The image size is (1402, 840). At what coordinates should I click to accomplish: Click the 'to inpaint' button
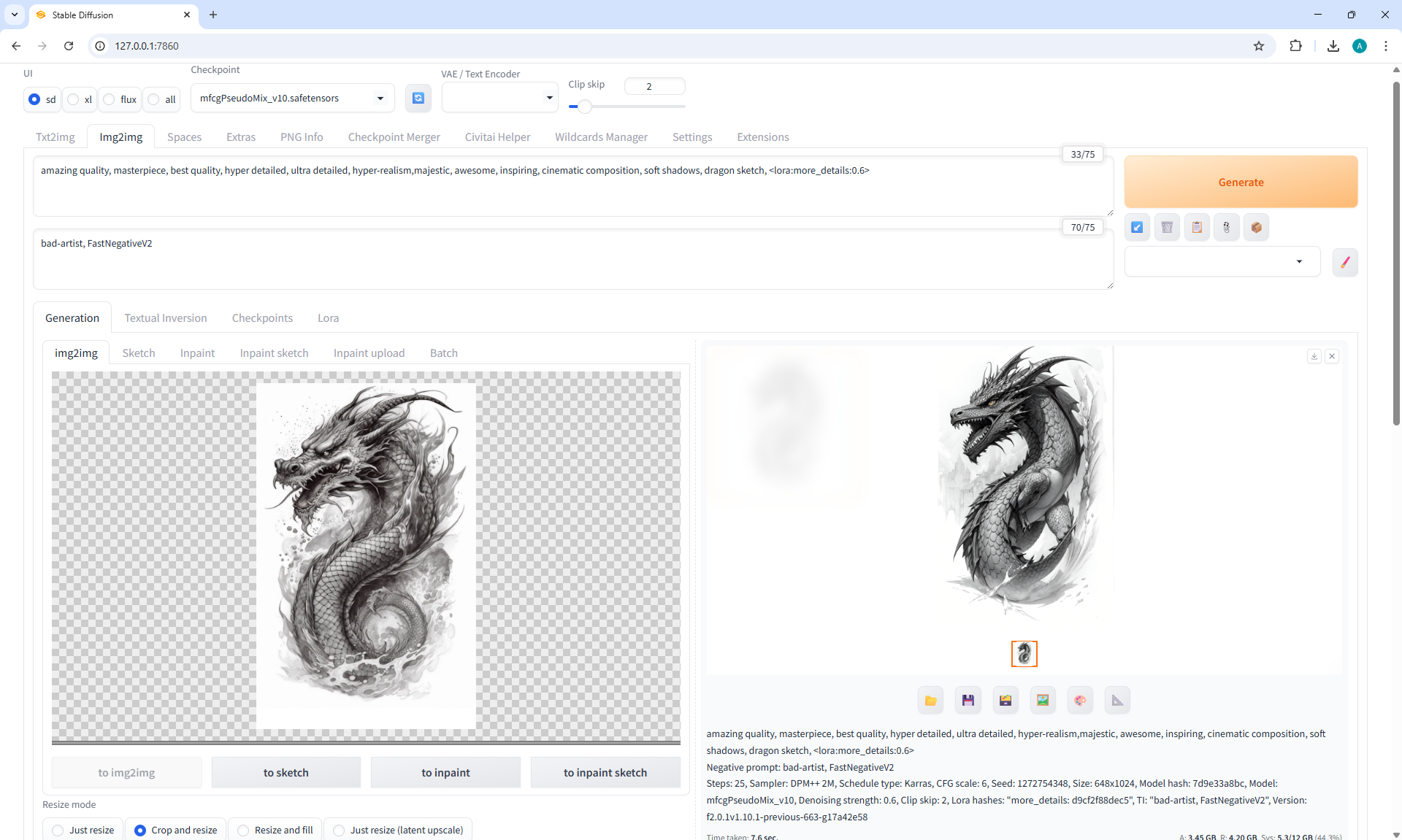[x=445, y=773]
